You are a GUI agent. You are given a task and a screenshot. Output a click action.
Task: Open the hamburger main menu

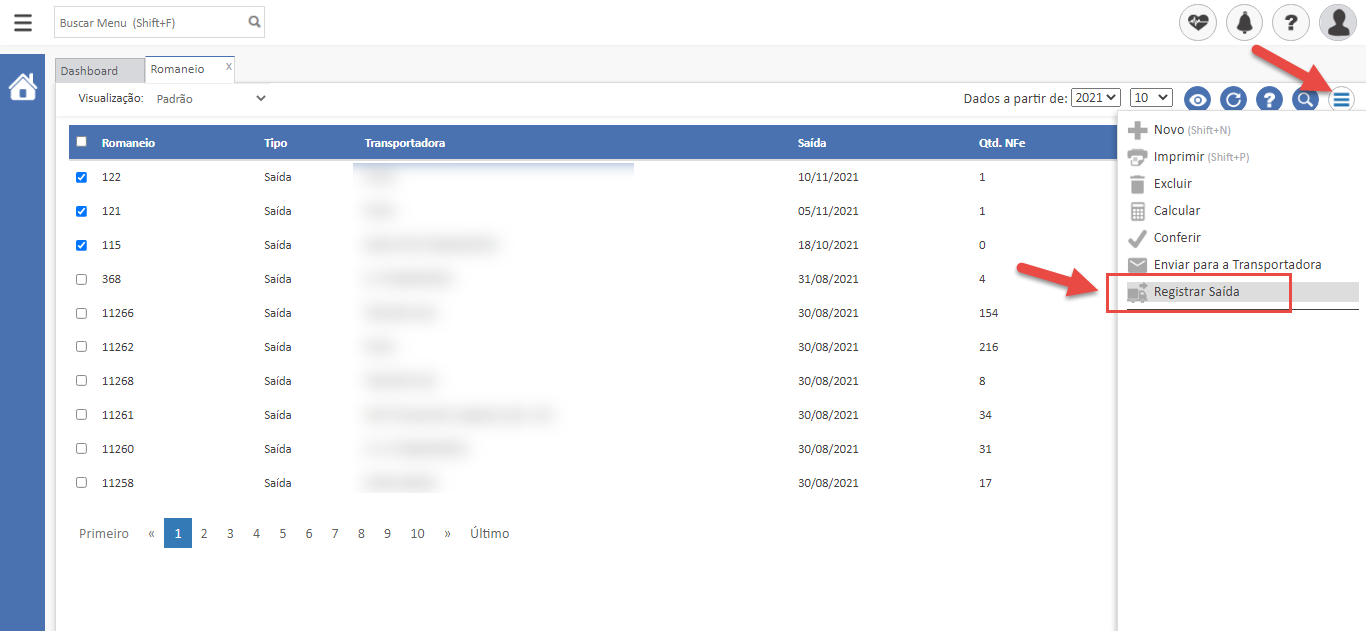[22, 22]
